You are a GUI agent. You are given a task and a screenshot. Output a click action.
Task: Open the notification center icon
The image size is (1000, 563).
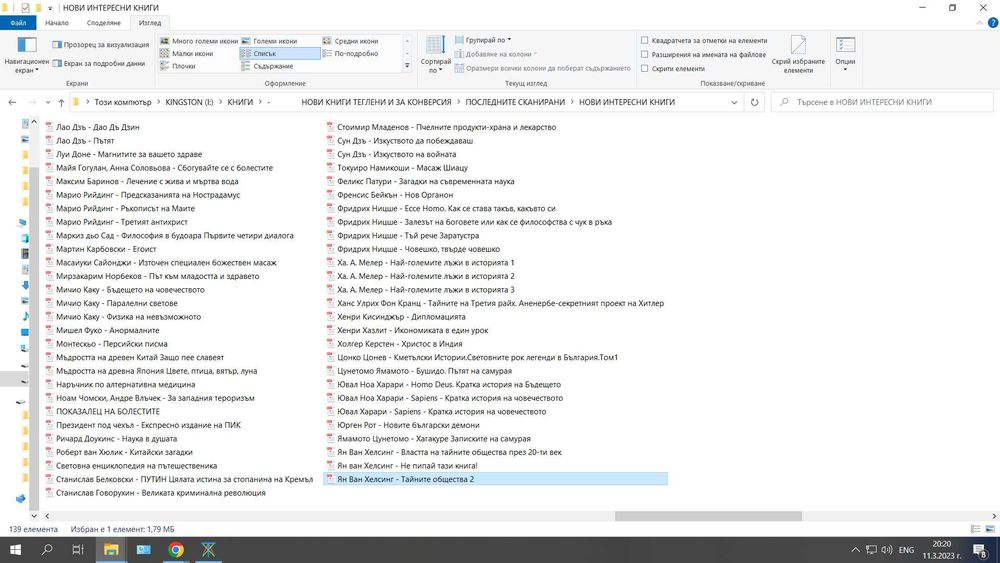tap(980, 550)
